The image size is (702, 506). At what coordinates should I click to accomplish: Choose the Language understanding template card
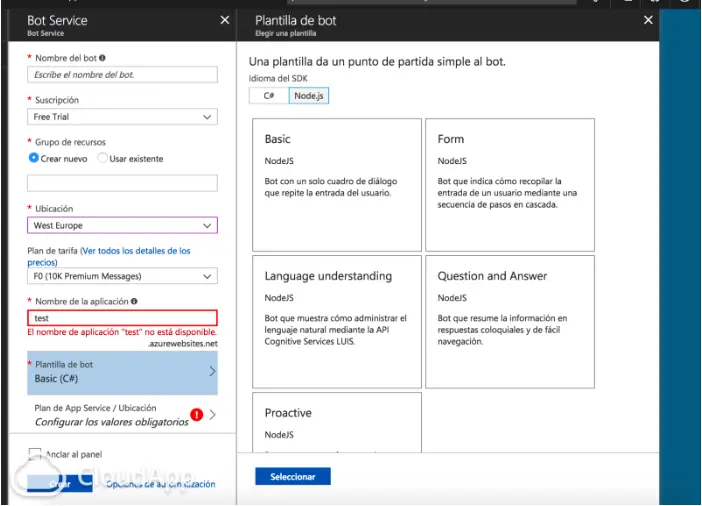tap(337, 322)
